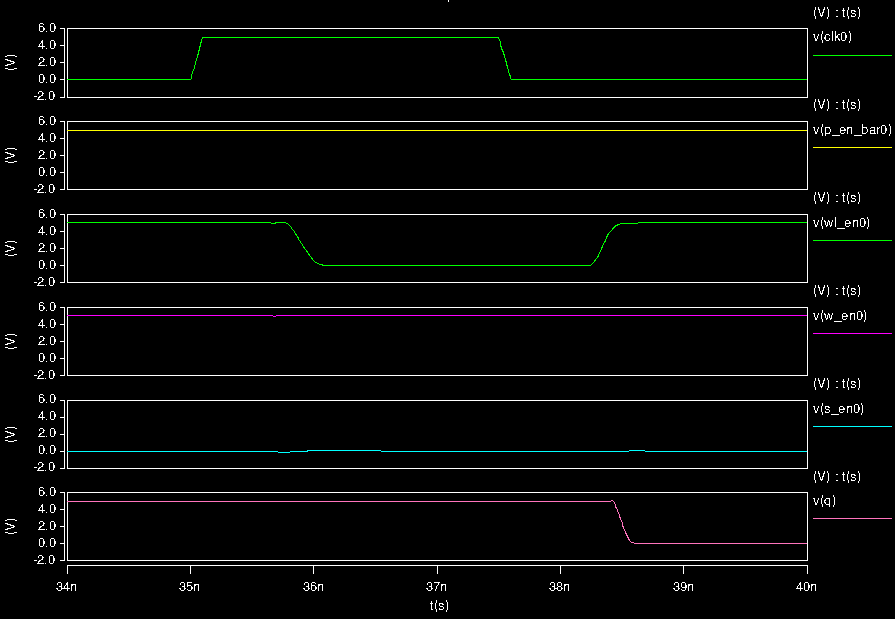The height and width of the screenshot is (619, 895).
Task: Click the rising edge of the clk0 waveform
Action: [197, 58]
